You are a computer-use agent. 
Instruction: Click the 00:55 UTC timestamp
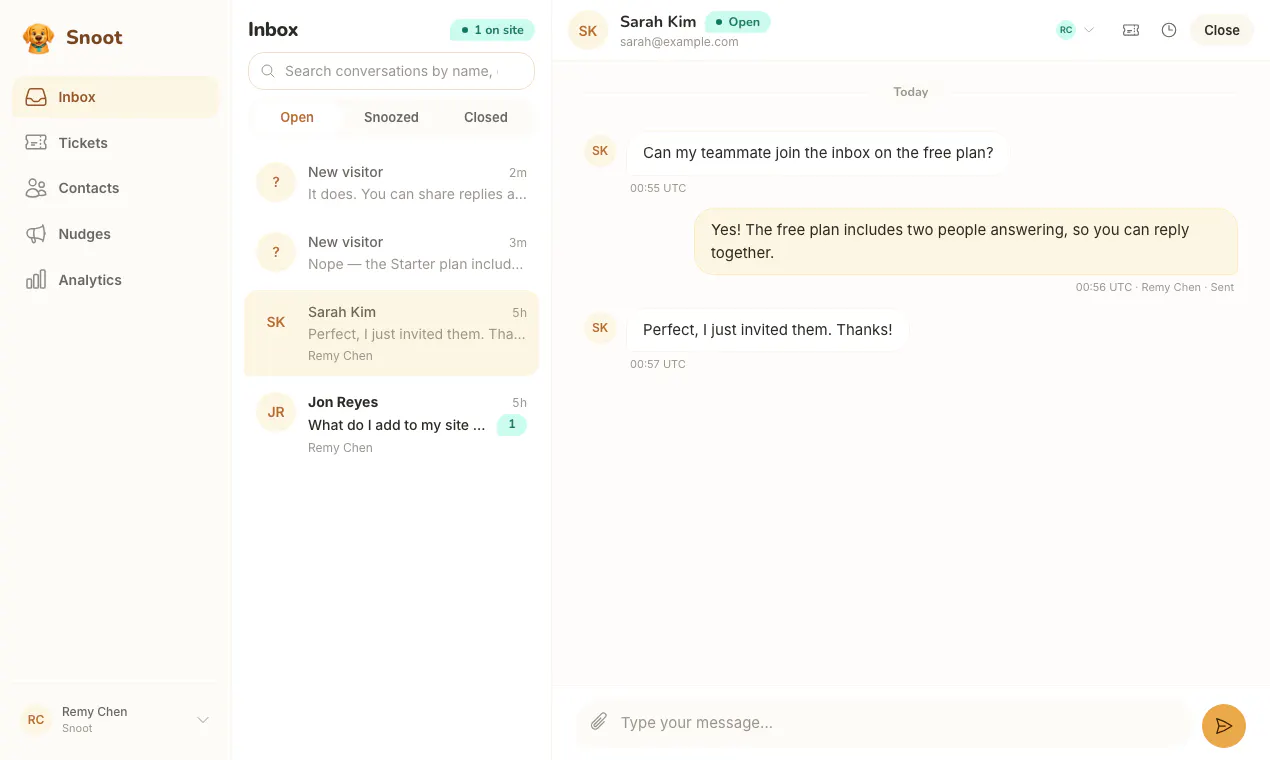(x=658, y=188)
